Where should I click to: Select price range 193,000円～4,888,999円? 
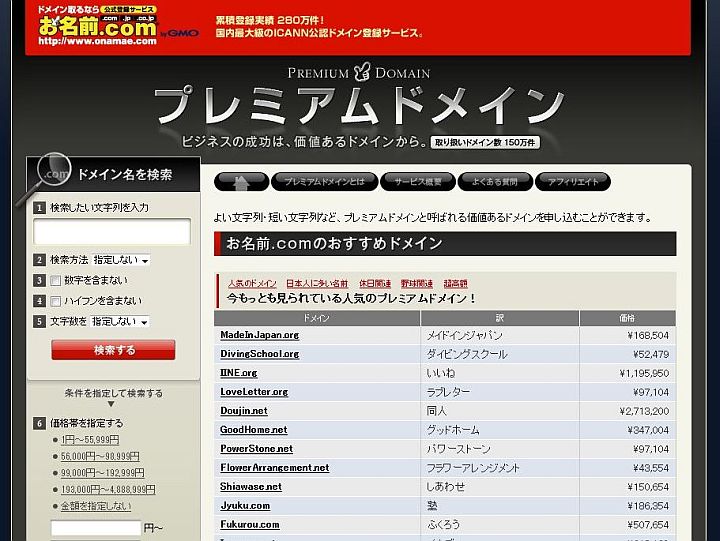pos(108,490)
